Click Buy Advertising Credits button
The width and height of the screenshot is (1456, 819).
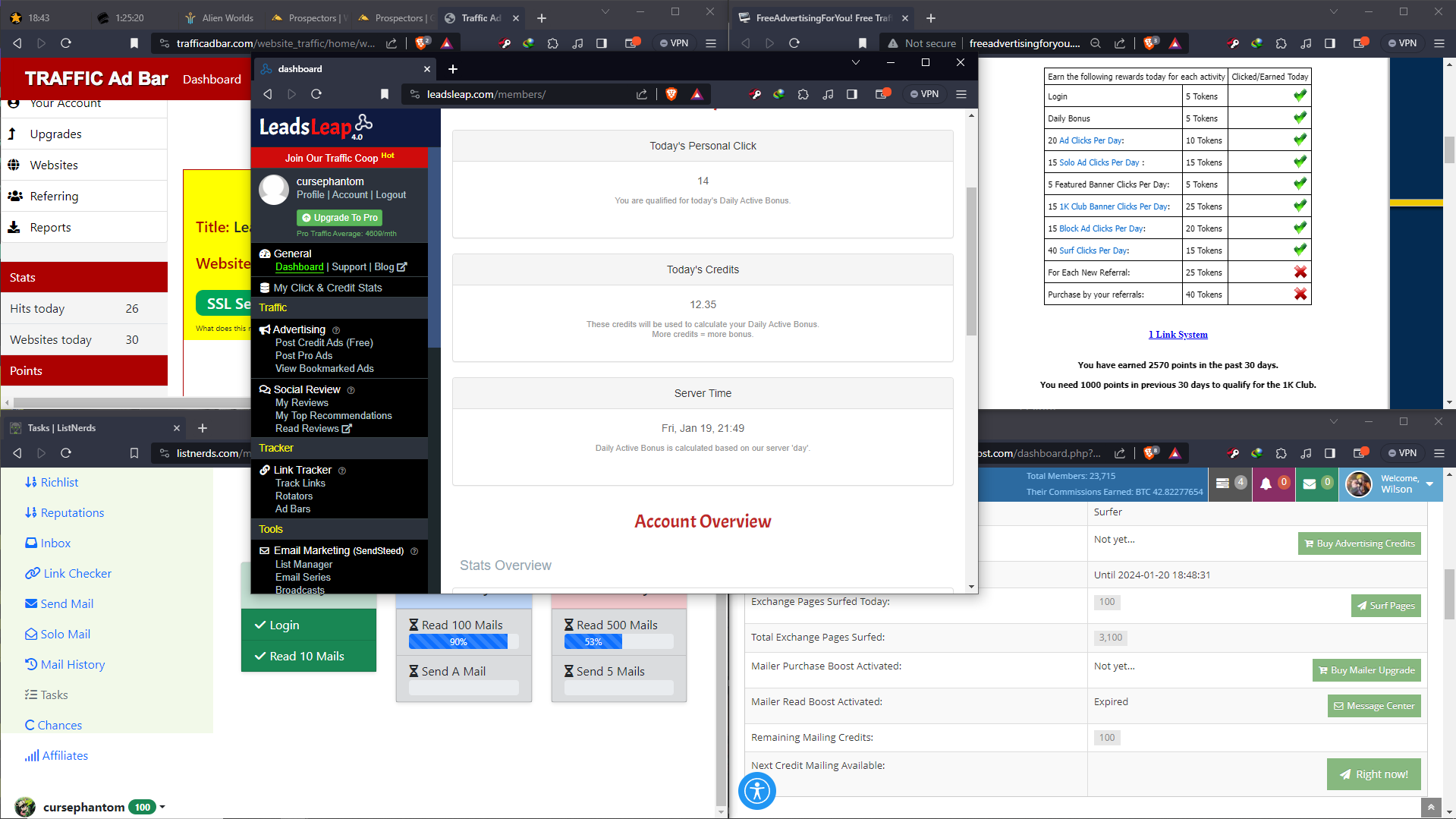click(1359, 543)
